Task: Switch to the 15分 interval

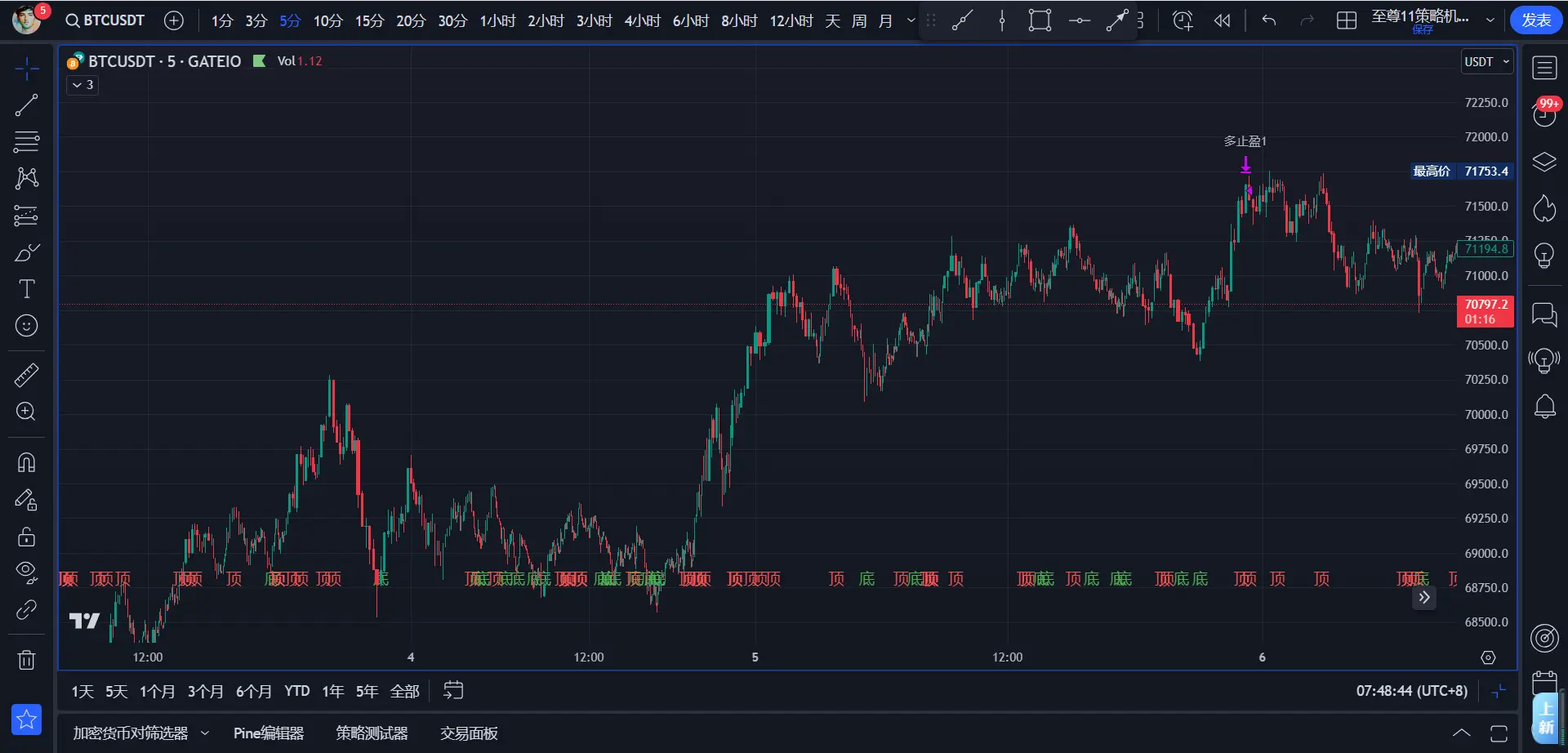Action: point(369,20)
